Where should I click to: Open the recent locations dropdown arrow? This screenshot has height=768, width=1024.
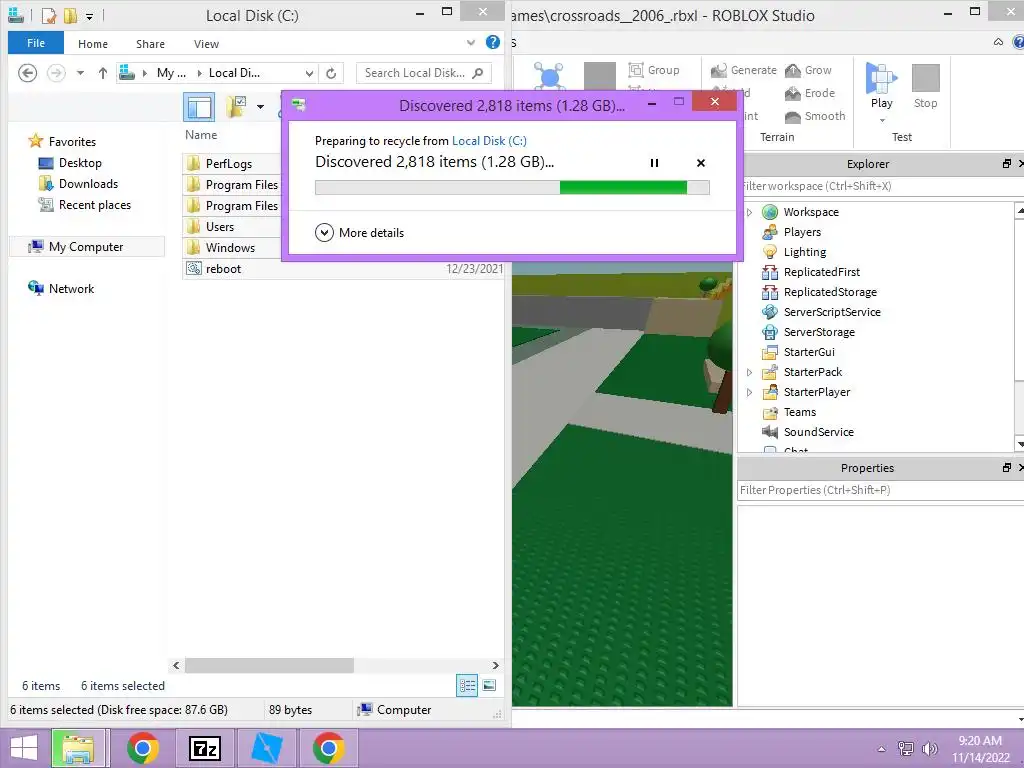pyautogui.click(x=80, y=73)
